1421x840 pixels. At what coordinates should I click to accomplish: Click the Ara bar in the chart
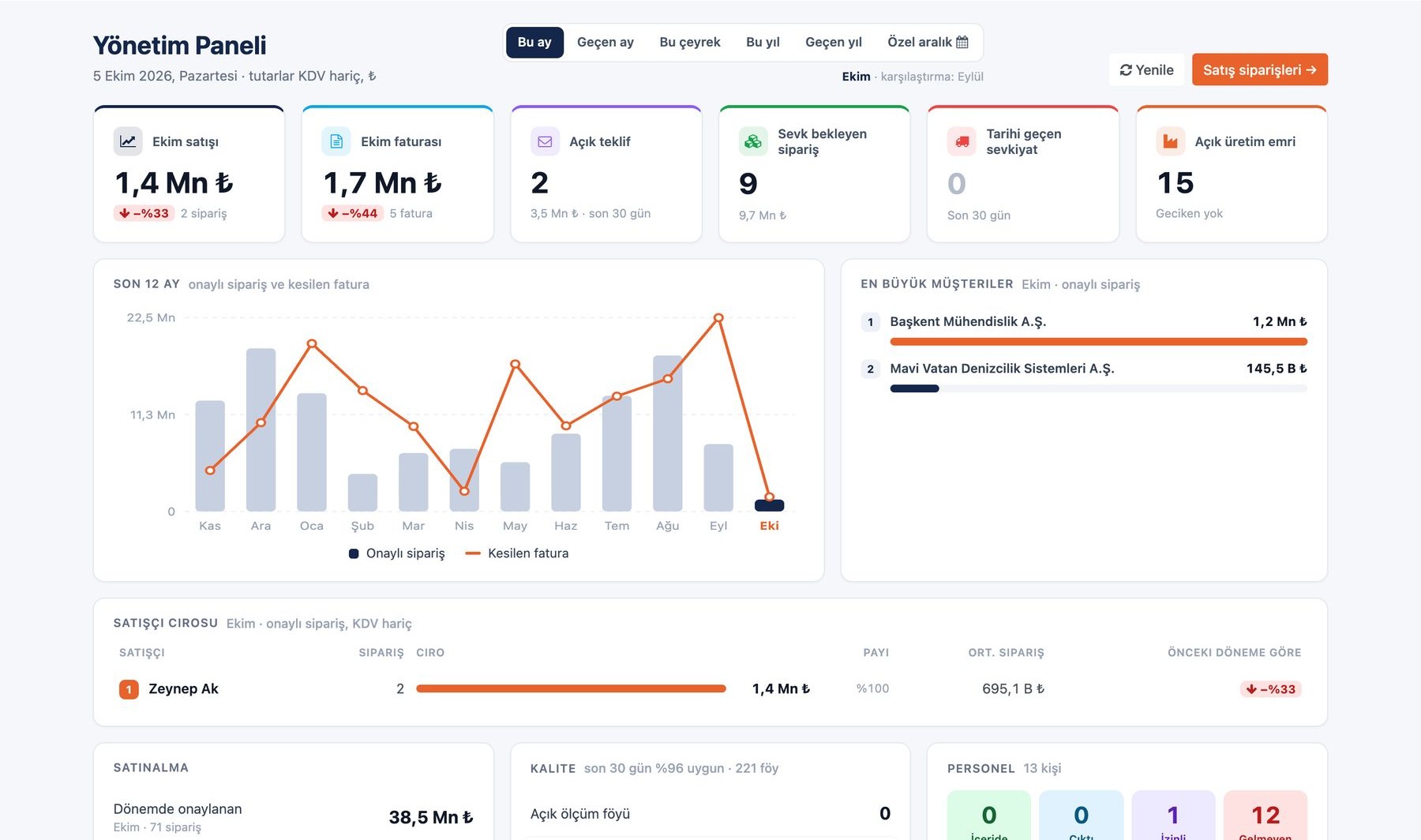(x=261, y=429)
